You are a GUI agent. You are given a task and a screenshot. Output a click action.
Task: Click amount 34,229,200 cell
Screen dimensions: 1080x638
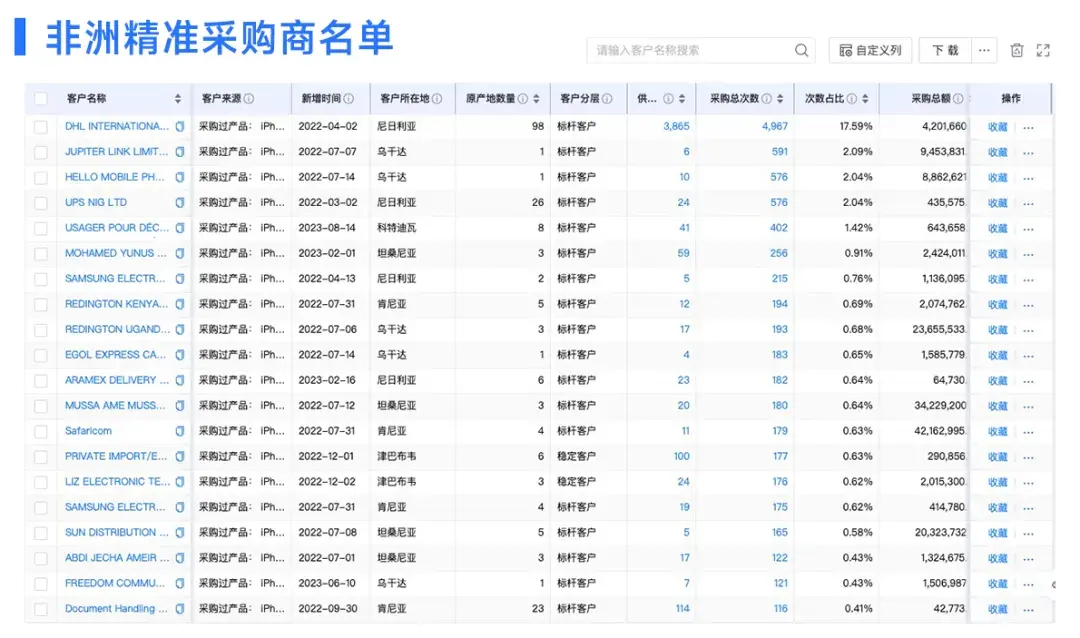coord(940,405)
